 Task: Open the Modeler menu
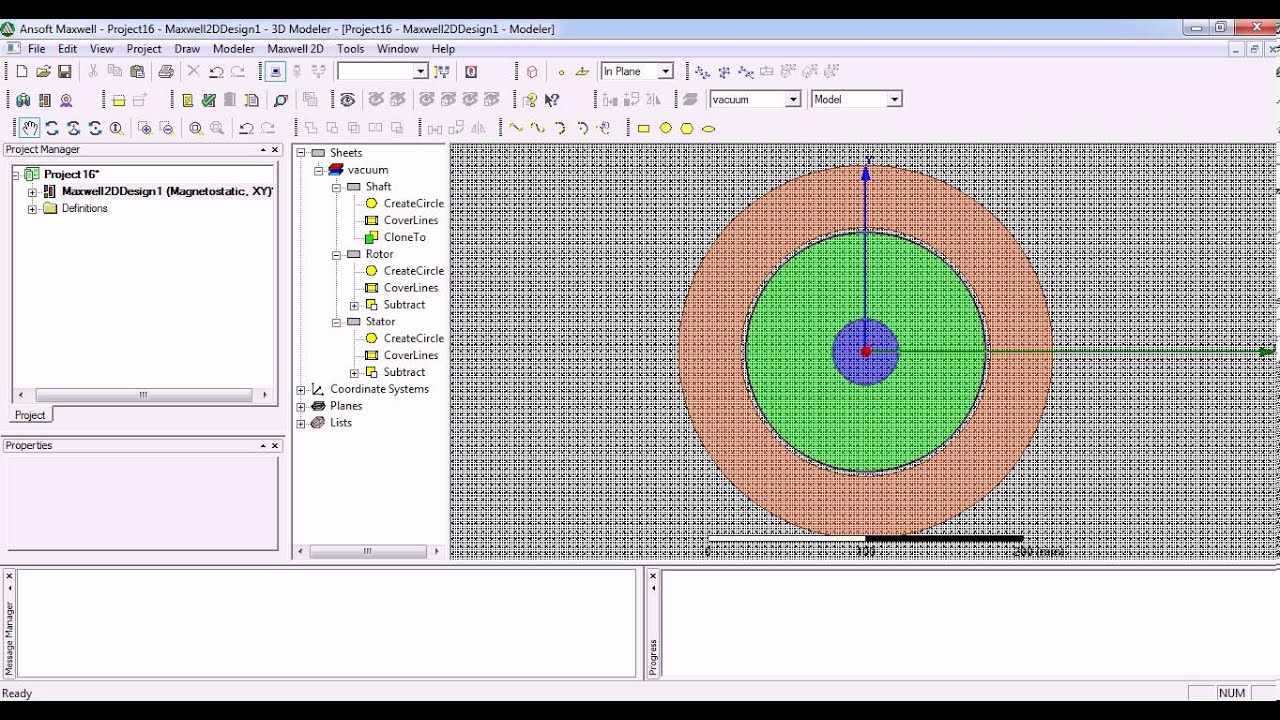234,48
